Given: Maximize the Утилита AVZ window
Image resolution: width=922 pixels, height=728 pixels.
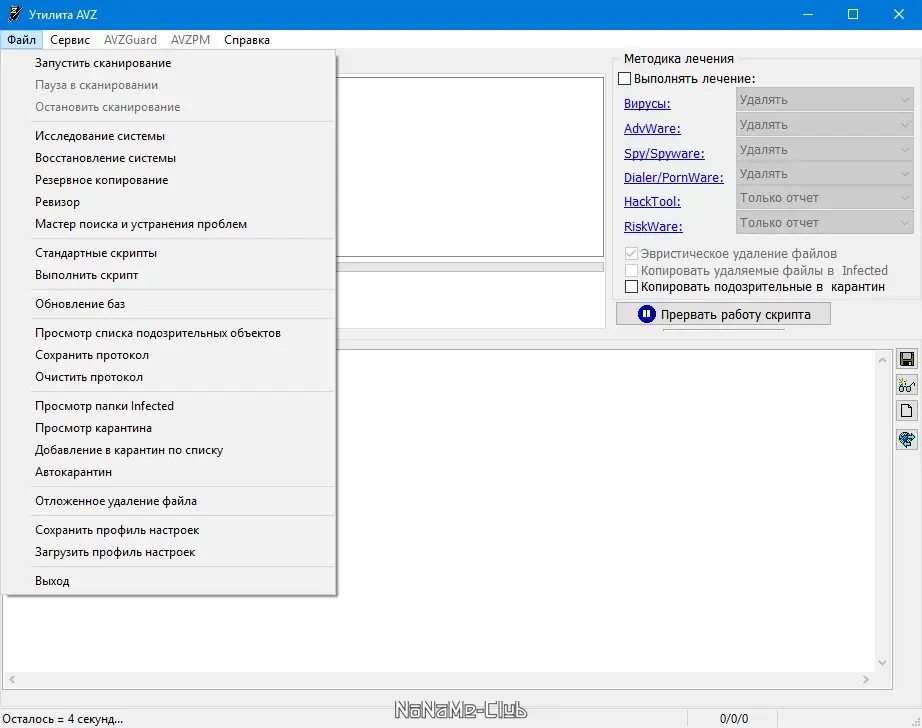Looking at the screenshot, I should (853, 14).
